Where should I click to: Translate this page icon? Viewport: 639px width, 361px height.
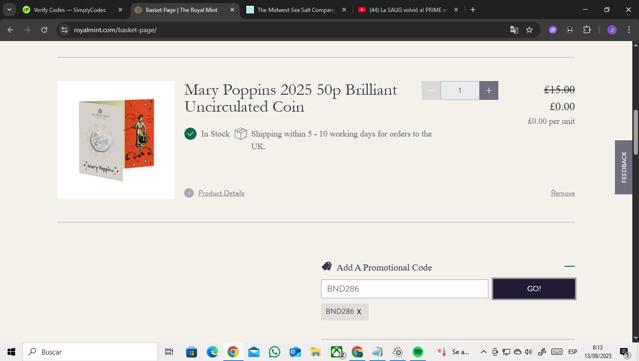click(x=514, y=30)
